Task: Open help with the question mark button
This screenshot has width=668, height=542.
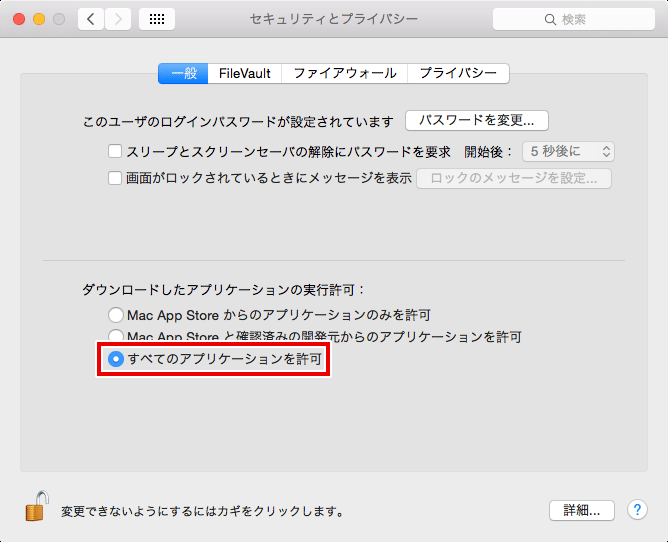Action: pos(637,510)
